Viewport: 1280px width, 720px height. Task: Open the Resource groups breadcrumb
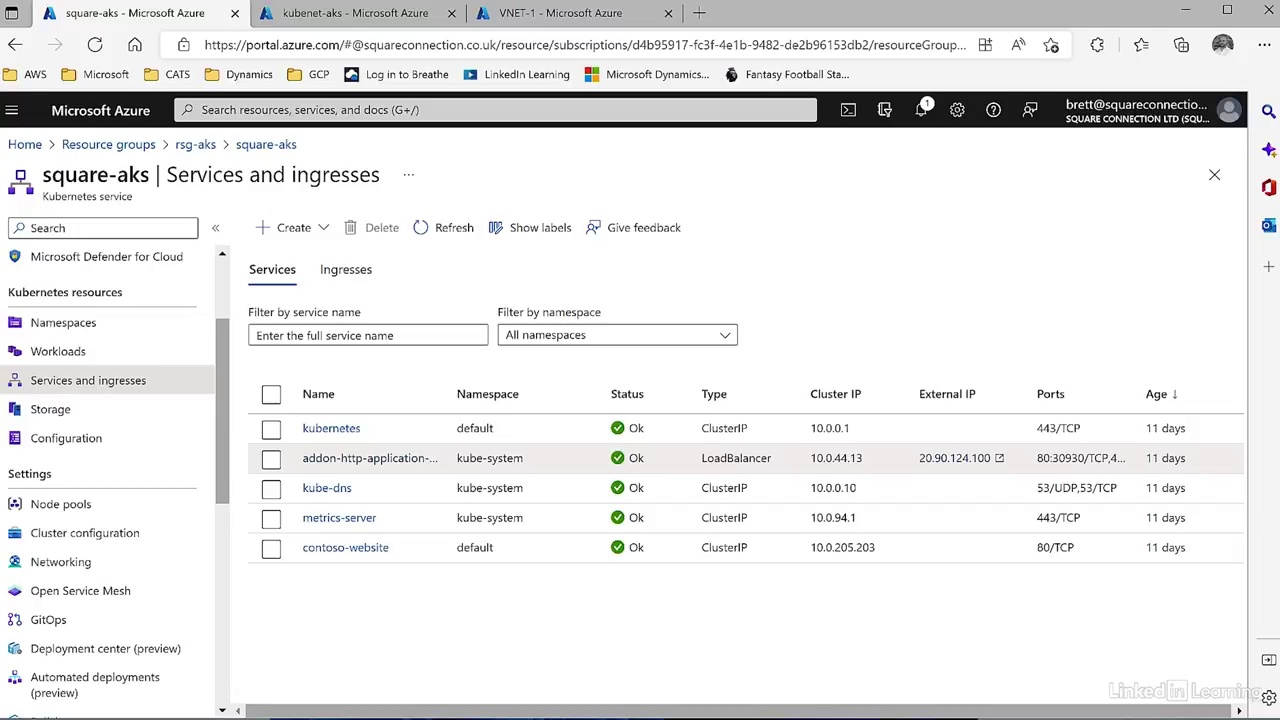click(108, 145)
